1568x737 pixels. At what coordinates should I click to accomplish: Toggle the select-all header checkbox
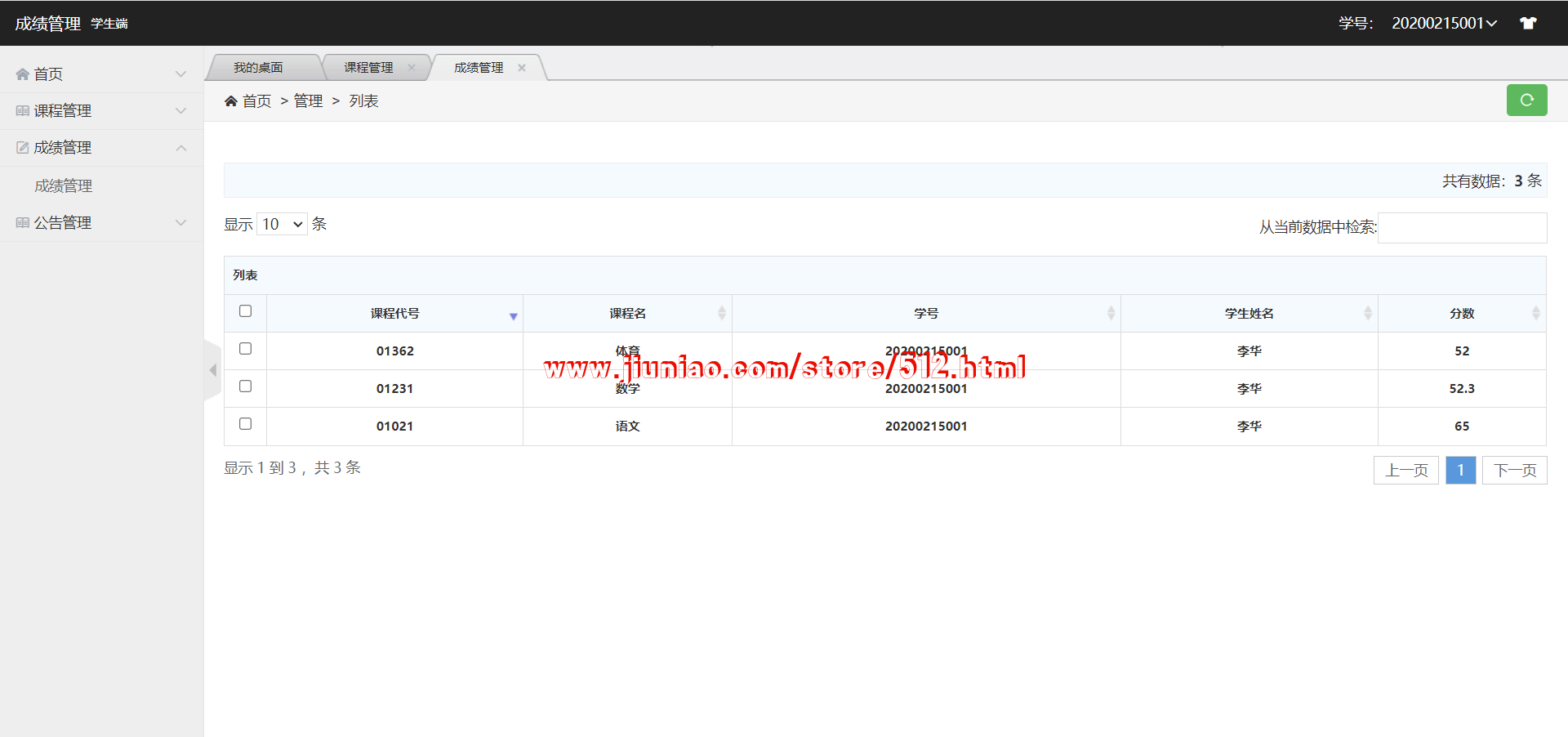click(x=245, y=311)
